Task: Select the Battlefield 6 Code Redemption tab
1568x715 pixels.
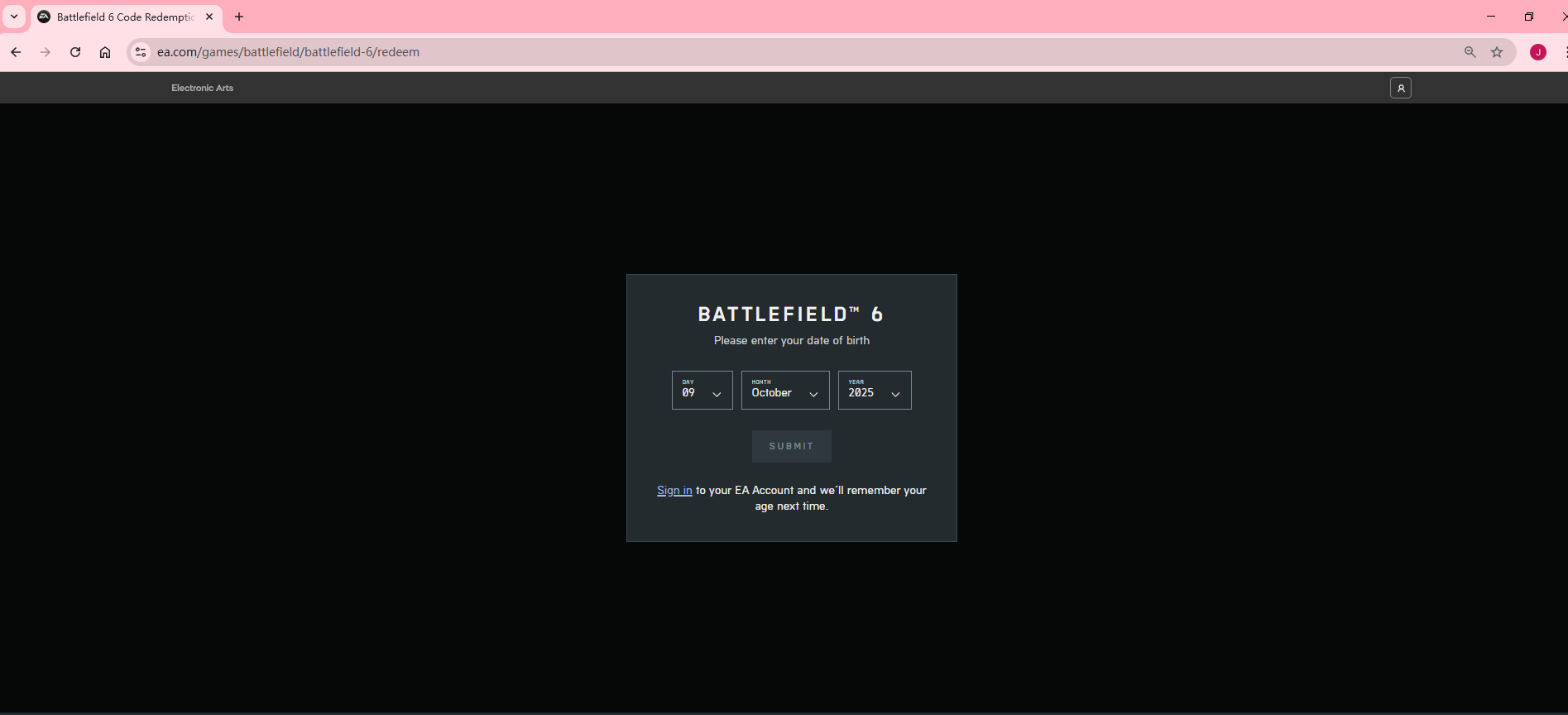Action: [x=124, y=17]
